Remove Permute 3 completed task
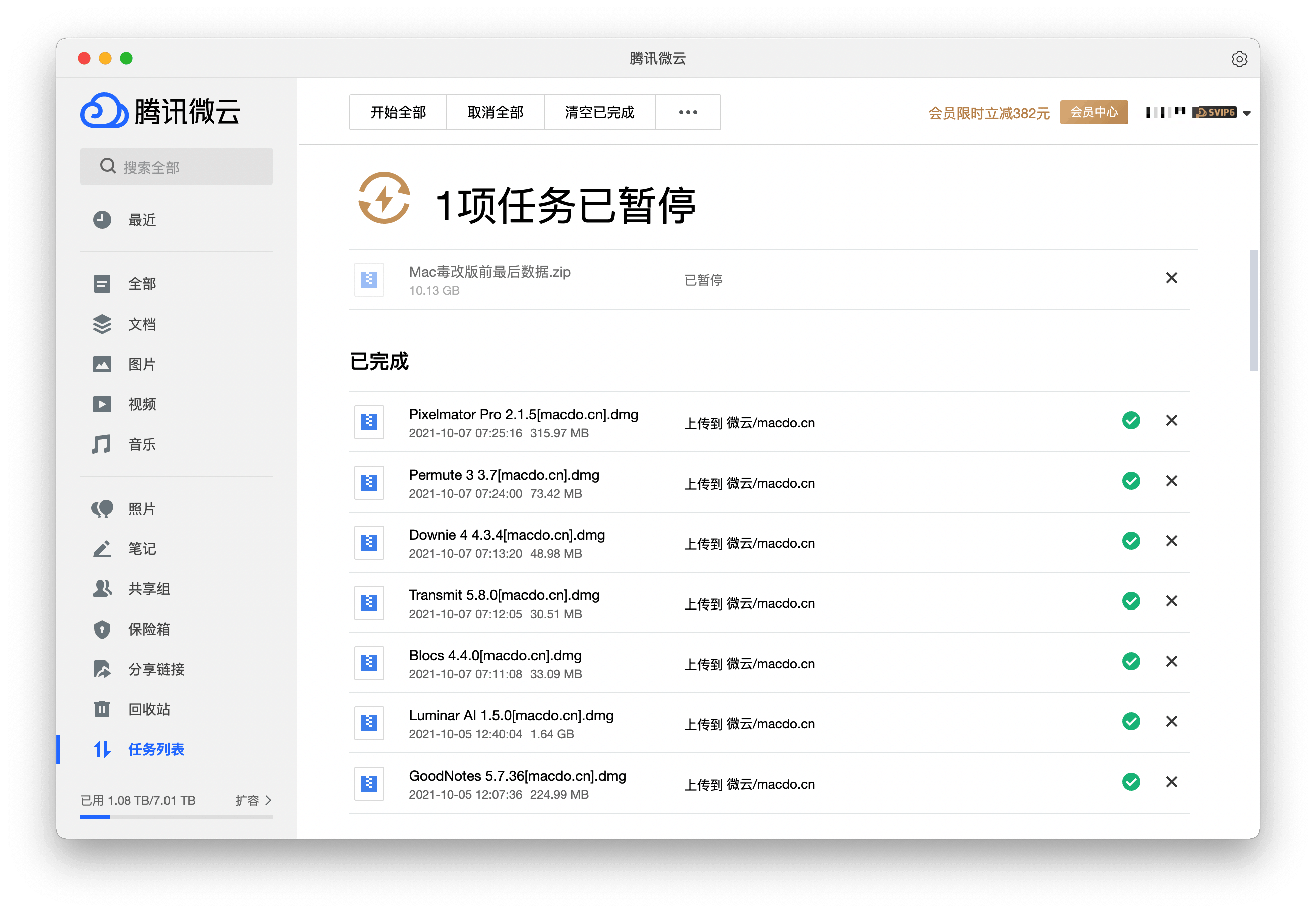Screen dimensions: 1316x913 tap(1171, 481)
